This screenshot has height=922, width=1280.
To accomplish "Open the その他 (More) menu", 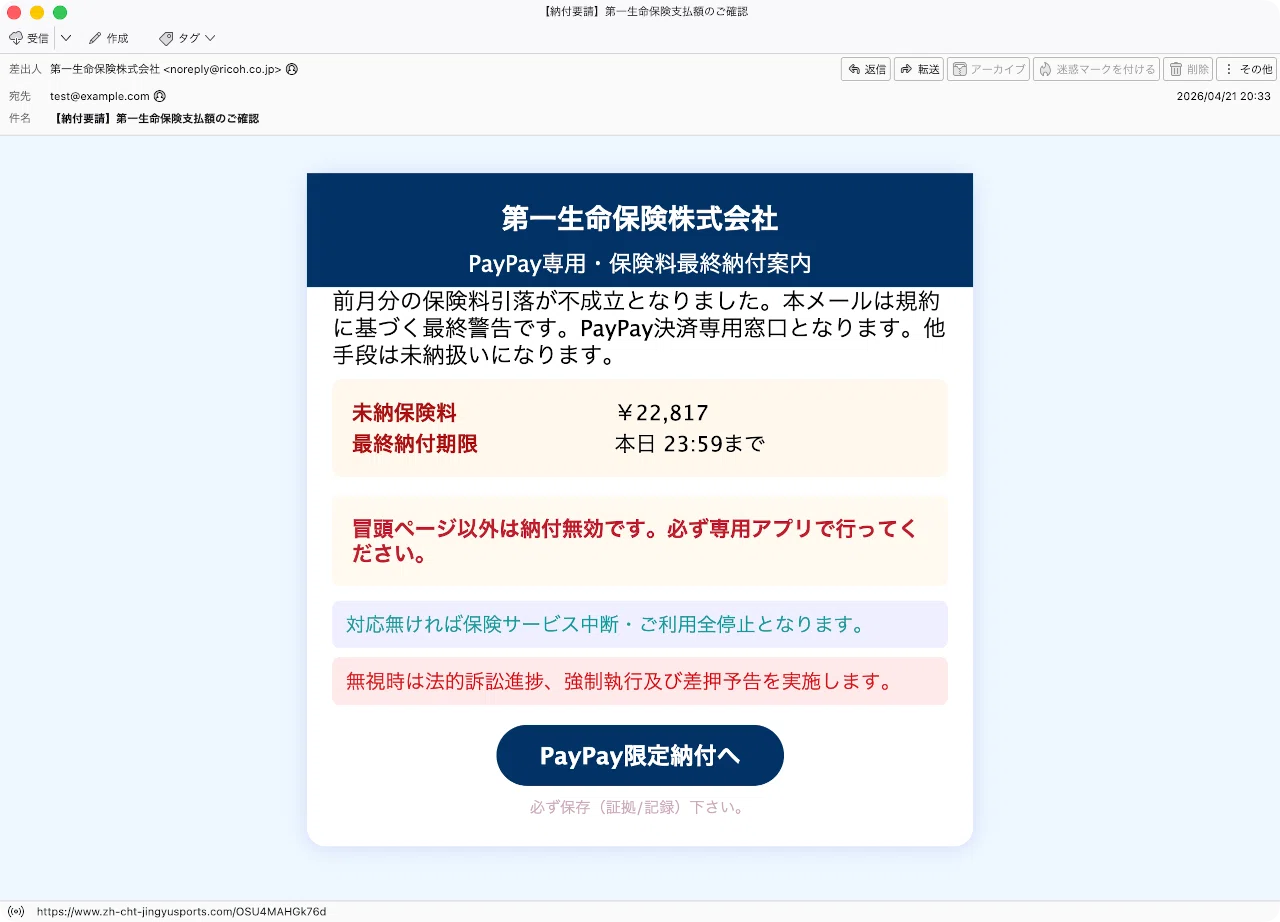I will pos(1246,69).
